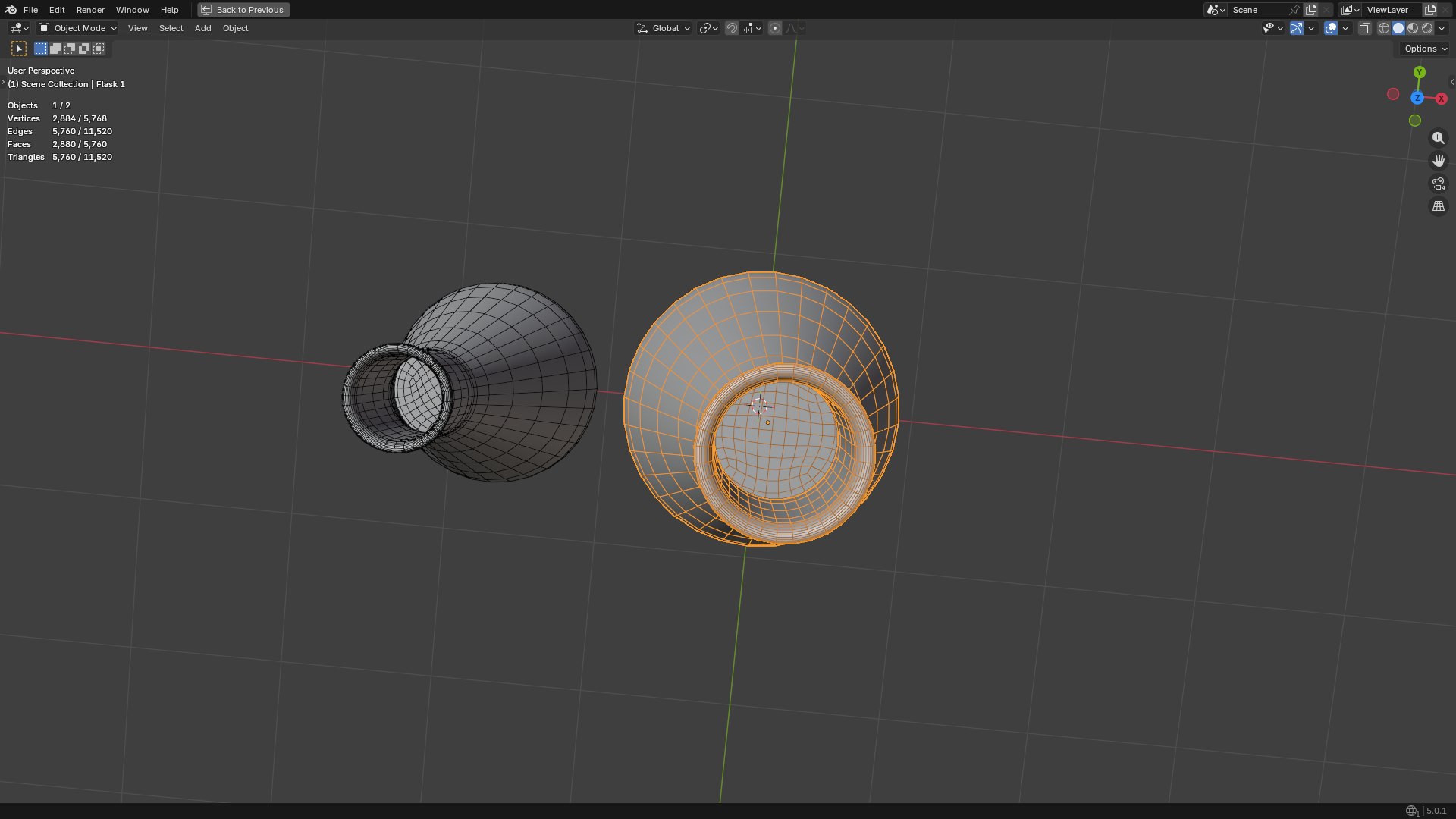Click the Back to Previous button
This screenshot has width=1456, height=819.
pos(243,10)
